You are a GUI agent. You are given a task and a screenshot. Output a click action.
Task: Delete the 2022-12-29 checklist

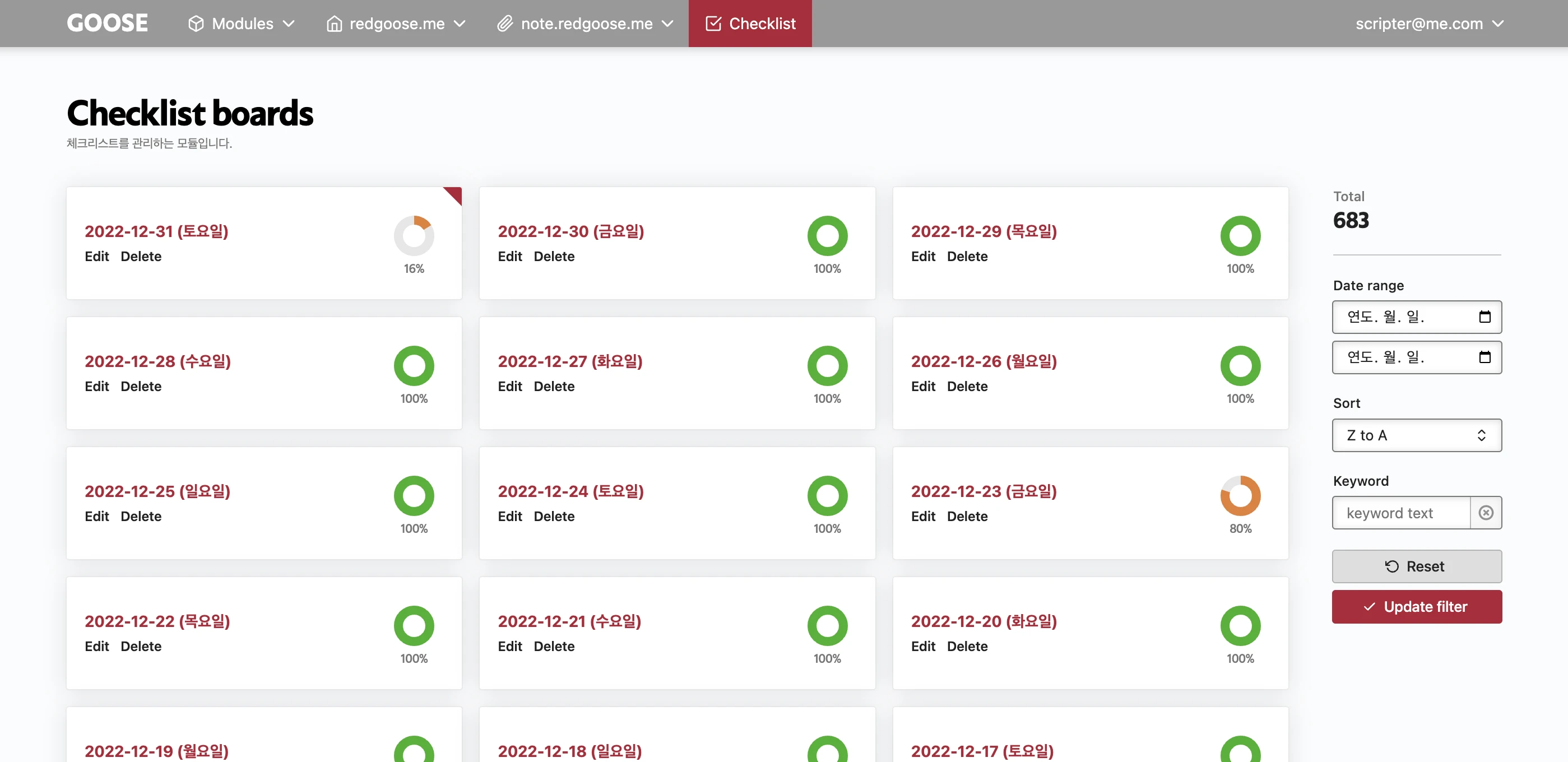[967, 256]
